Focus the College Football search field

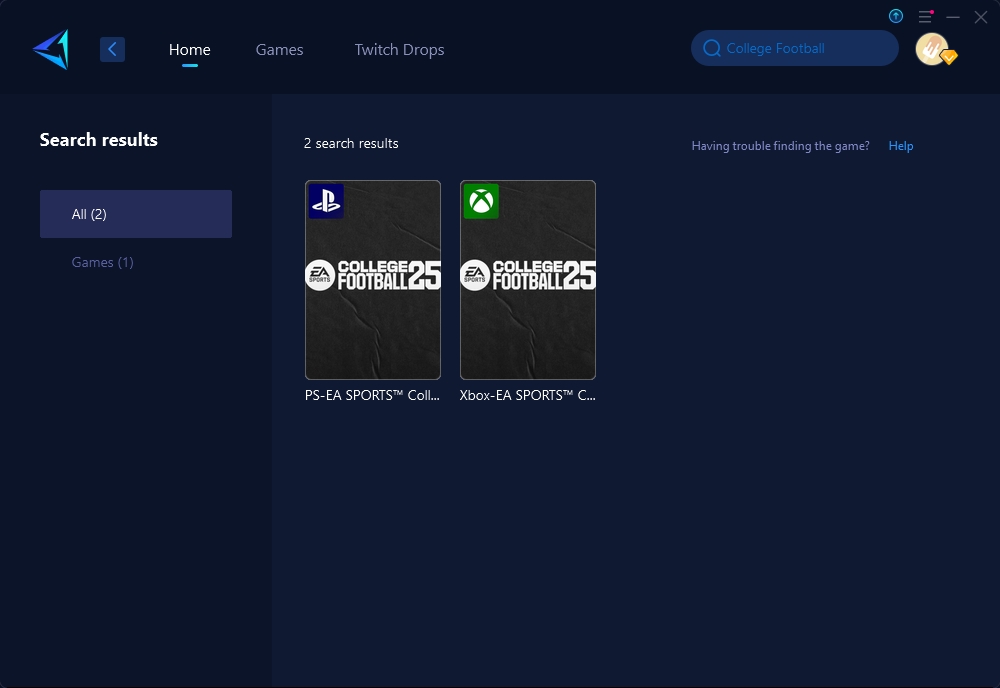tap(795, 48)
